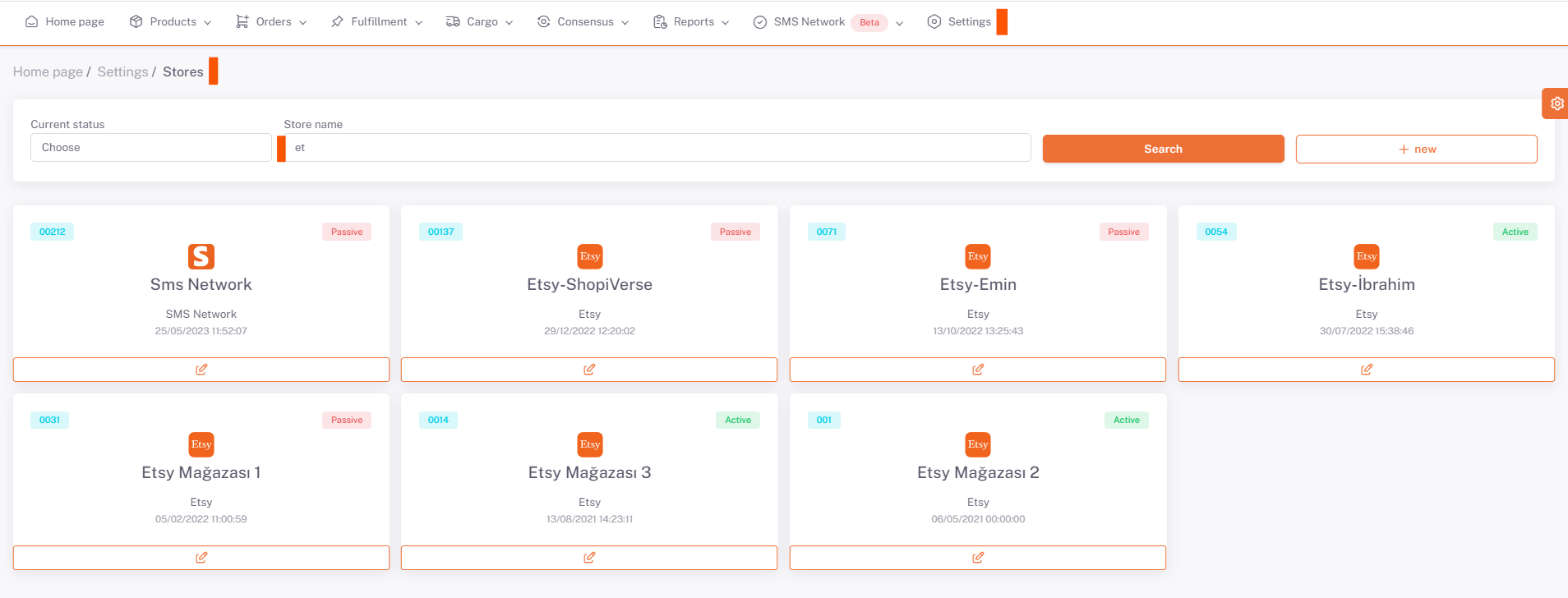Image resolution: width=1568 pixels, height=598 pixels.
Task: Click the Store name search field
Action: pyautogui.click(x=657, y=148)
